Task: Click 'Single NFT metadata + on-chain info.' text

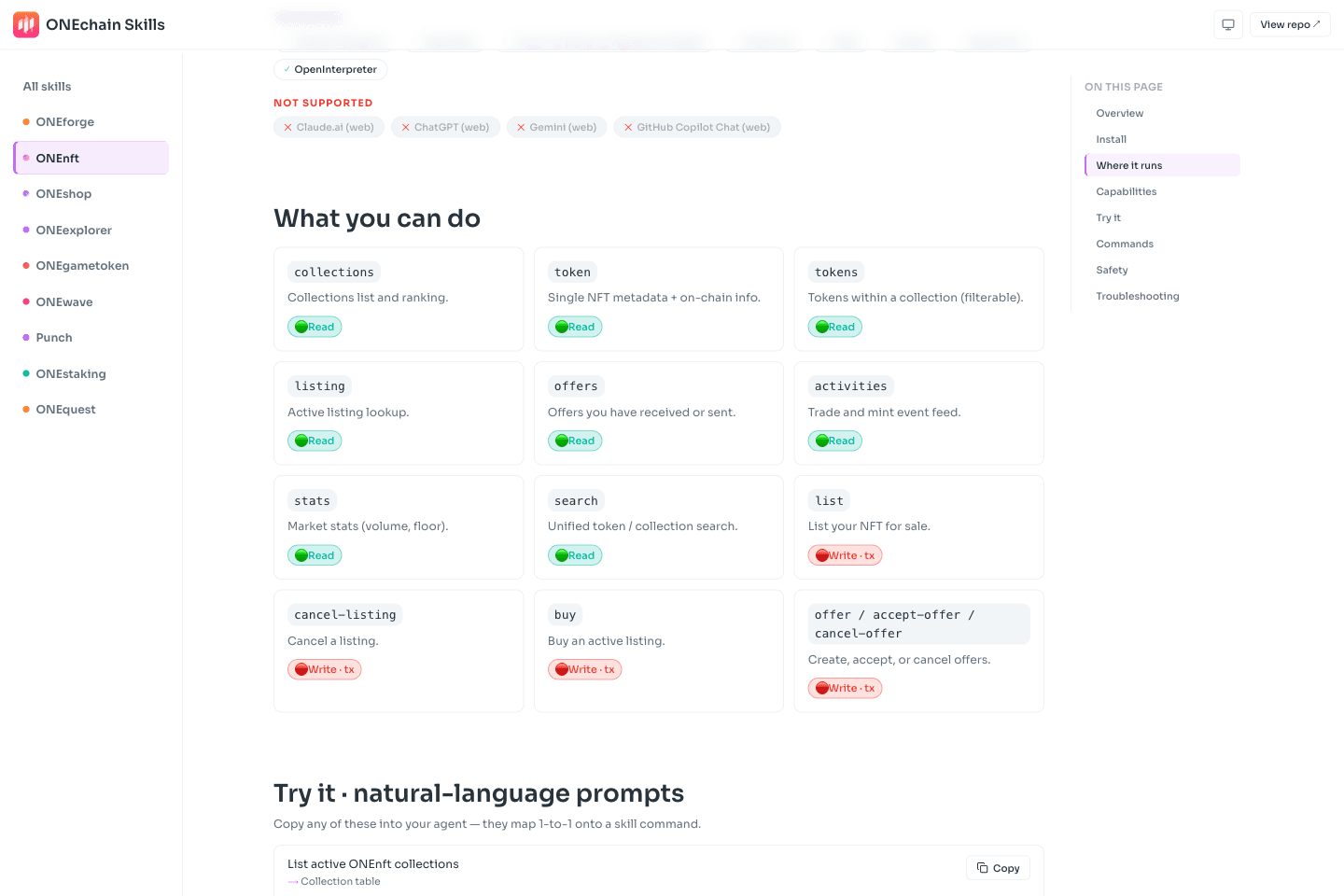Action: pos(654,298)
